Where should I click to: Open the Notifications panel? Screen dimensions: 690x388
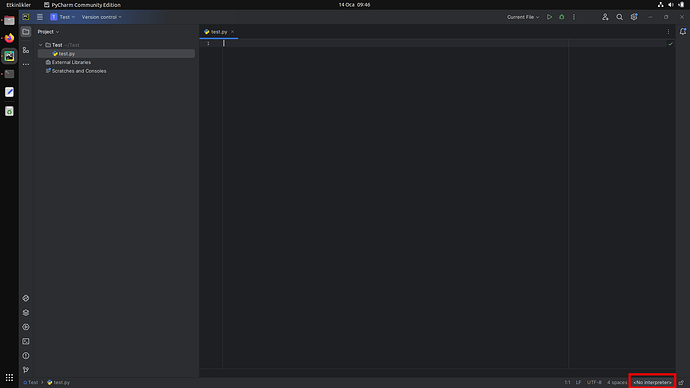click(683, 32)
